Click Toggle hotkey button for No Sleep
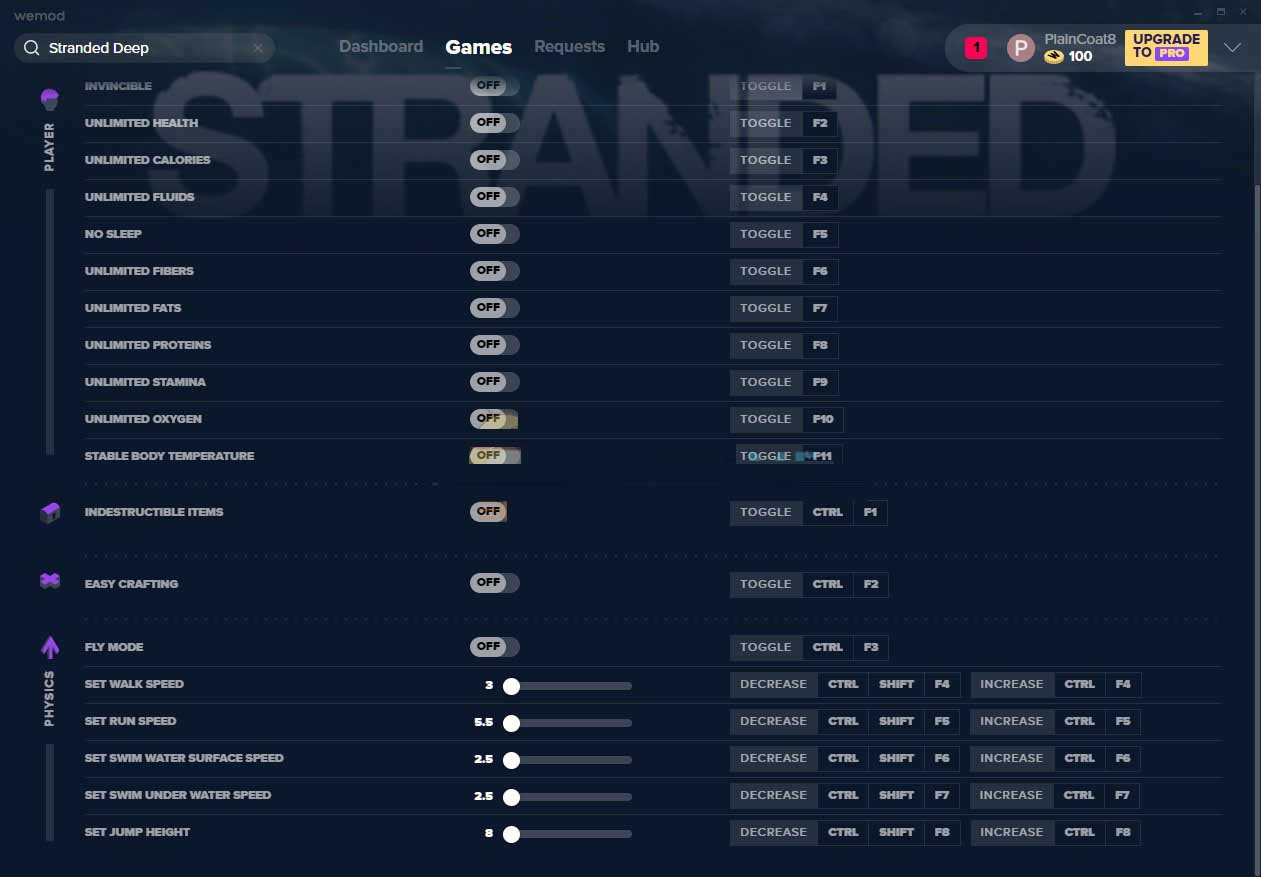1261x877 pixels. coord(766,234)
